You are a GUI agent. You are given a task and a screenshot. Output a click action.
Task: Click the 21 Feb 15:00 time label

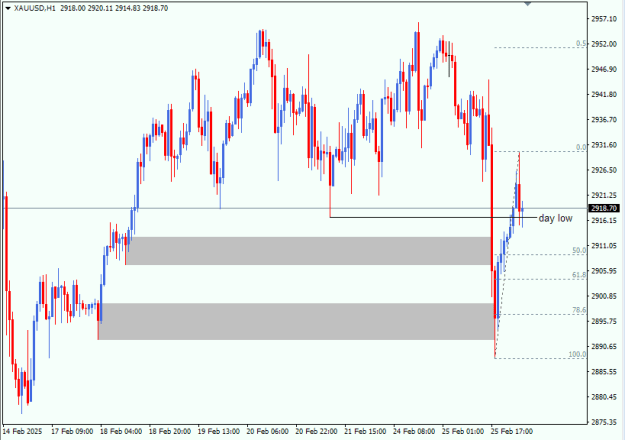[x=365, y=432]
